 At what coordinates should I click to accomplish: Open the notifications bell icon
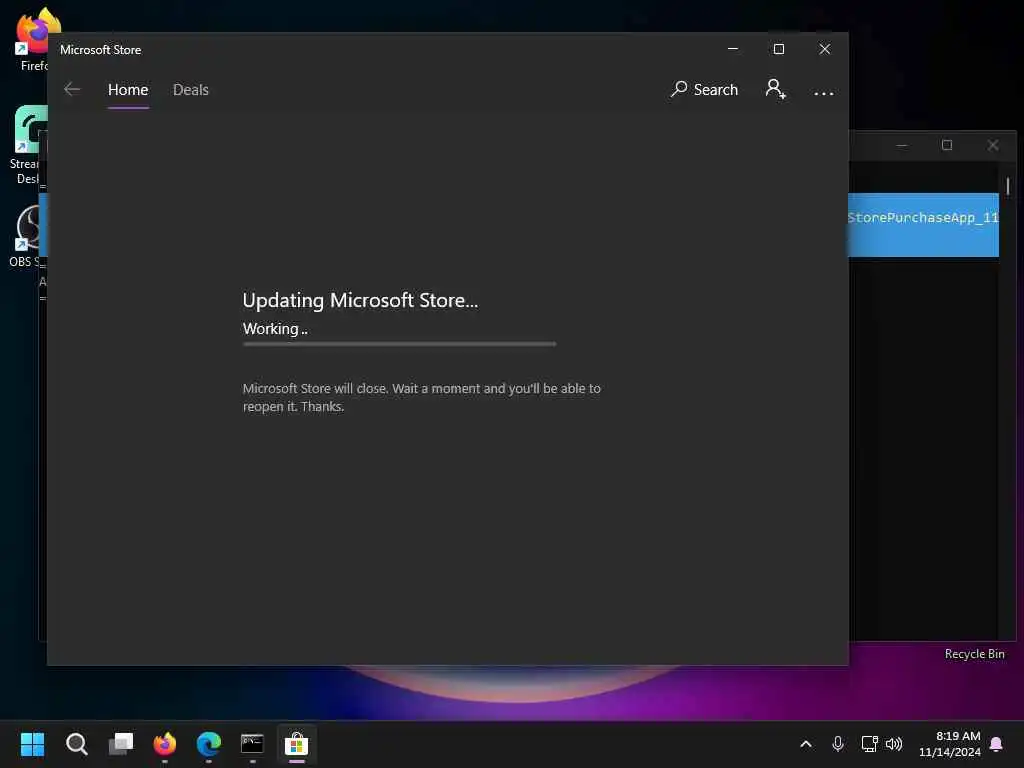(997, 744)
